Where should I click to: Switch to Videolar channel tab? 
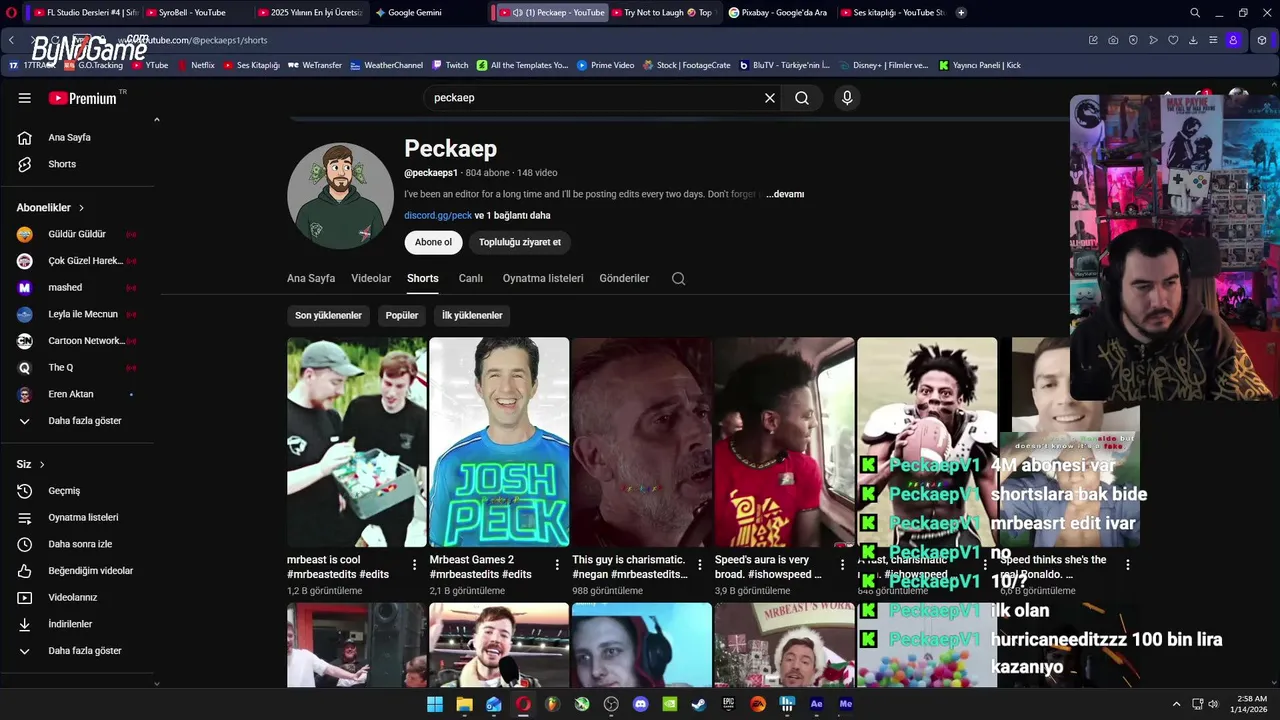371,279
